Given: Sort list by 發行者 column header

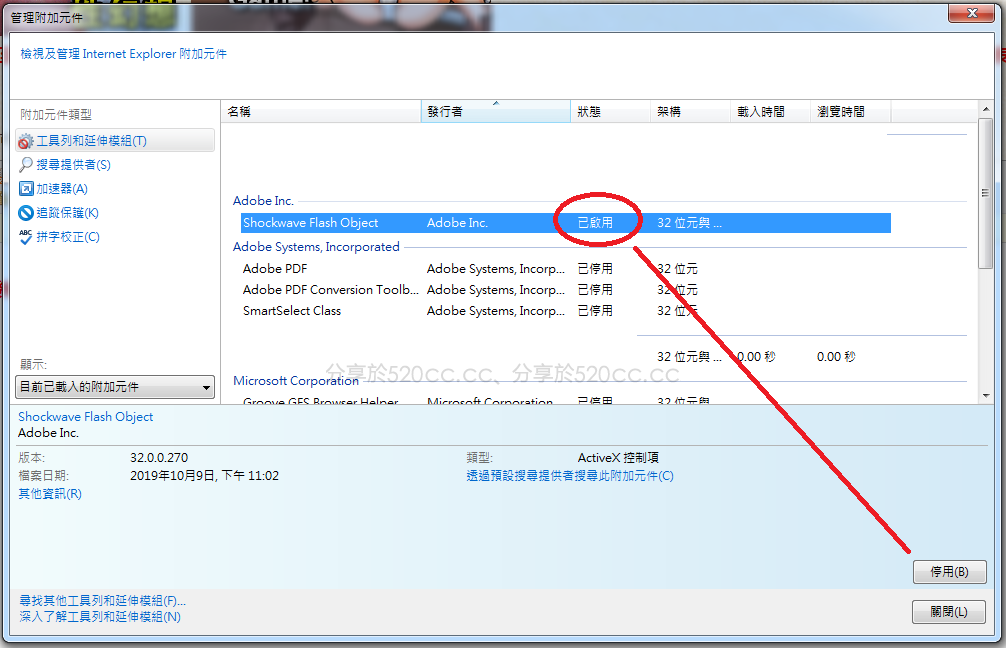Looking at the screenshot, I should 495,112.
